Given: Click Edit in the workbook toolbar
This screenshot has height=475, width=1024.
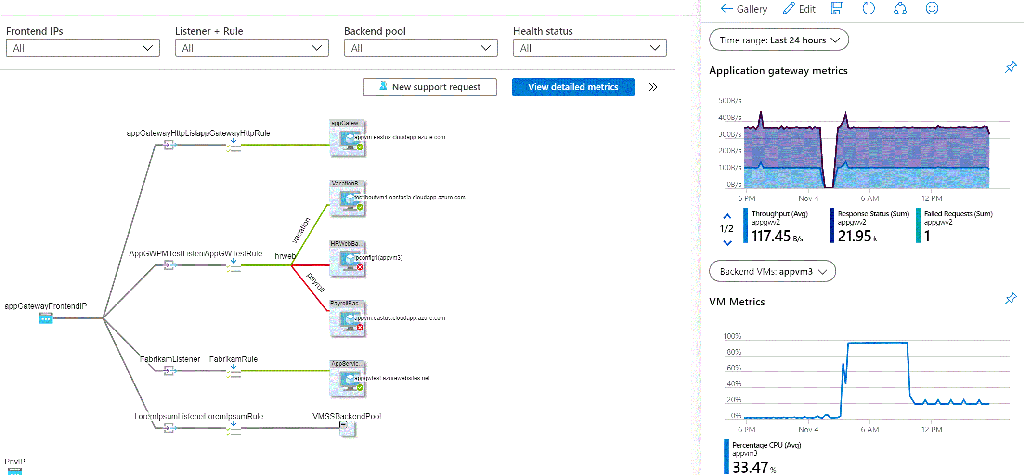Looking at the screenshot, I should [799, 9].
